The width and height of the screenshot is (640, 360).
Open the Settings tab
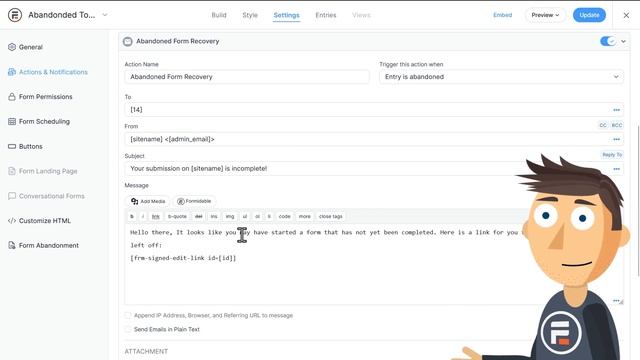coord(286,15)
